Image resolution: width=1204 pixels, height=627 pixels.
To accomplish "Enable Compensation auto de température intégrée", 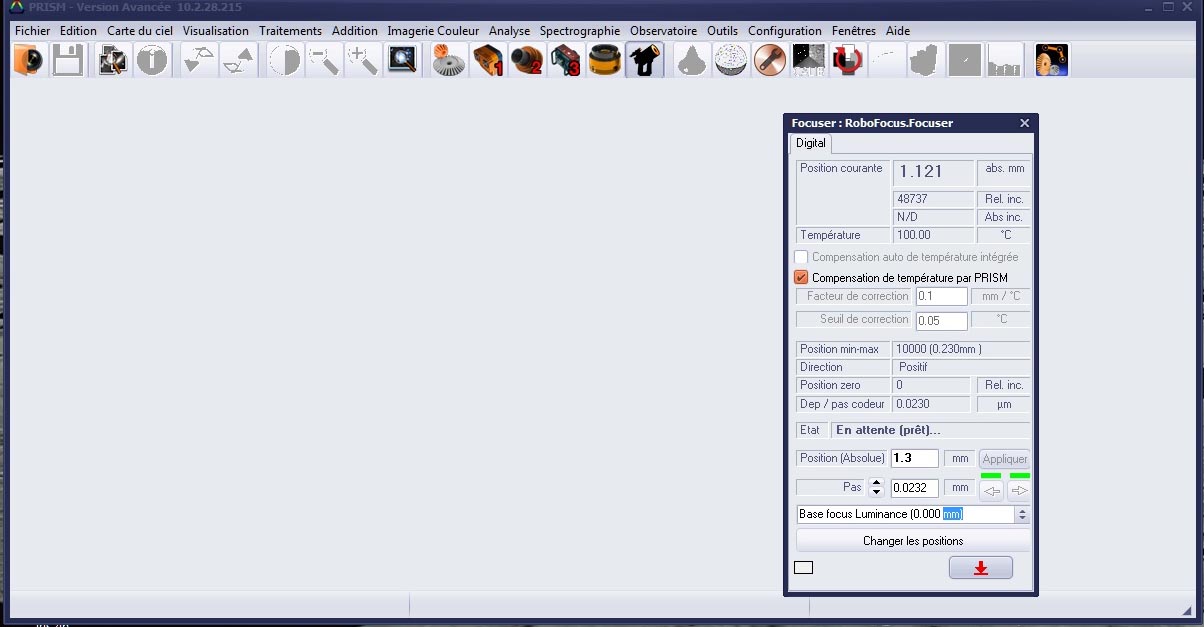I will (801, 257).
